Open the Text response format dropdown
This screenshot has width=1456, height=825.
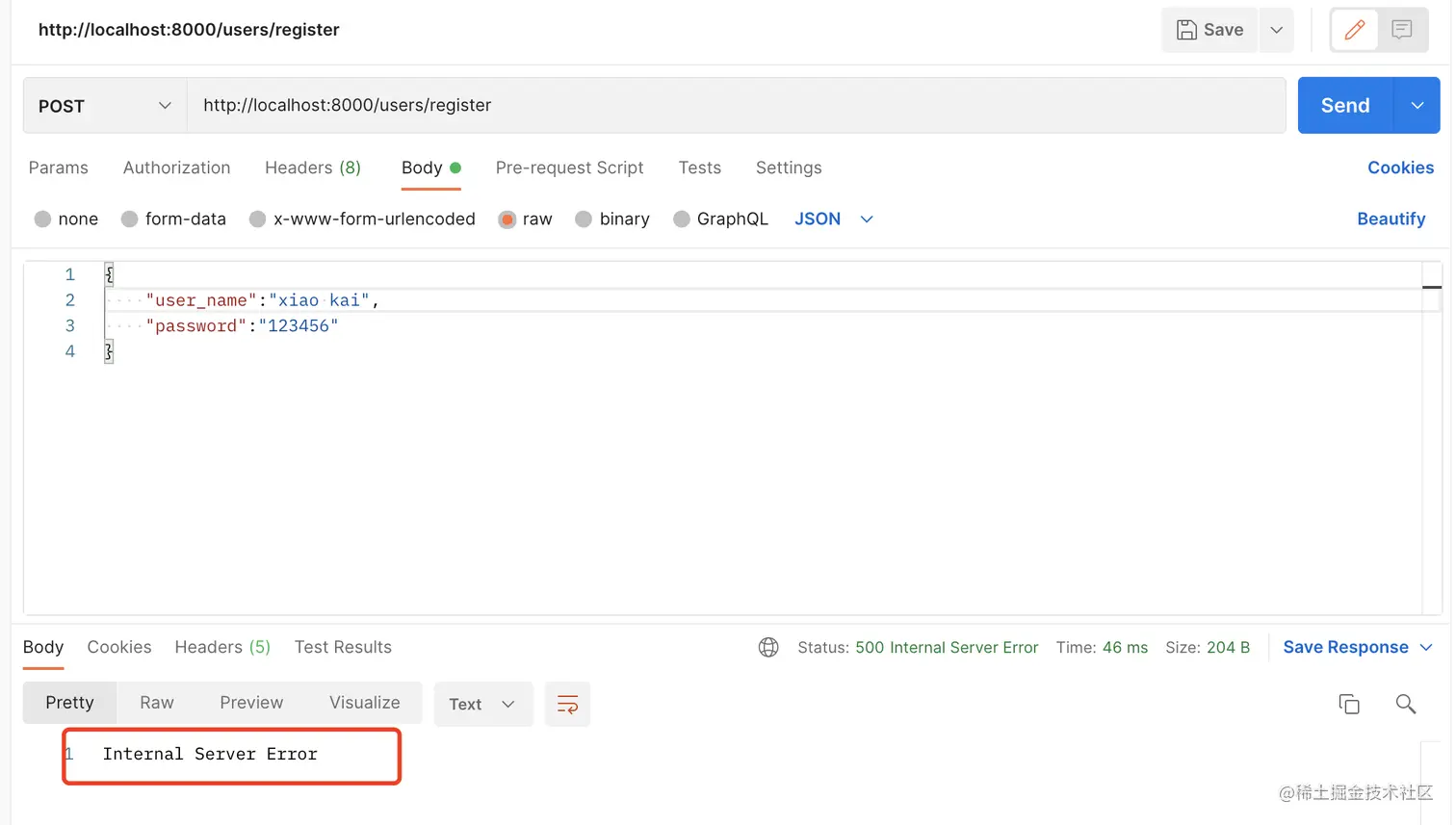482,705
